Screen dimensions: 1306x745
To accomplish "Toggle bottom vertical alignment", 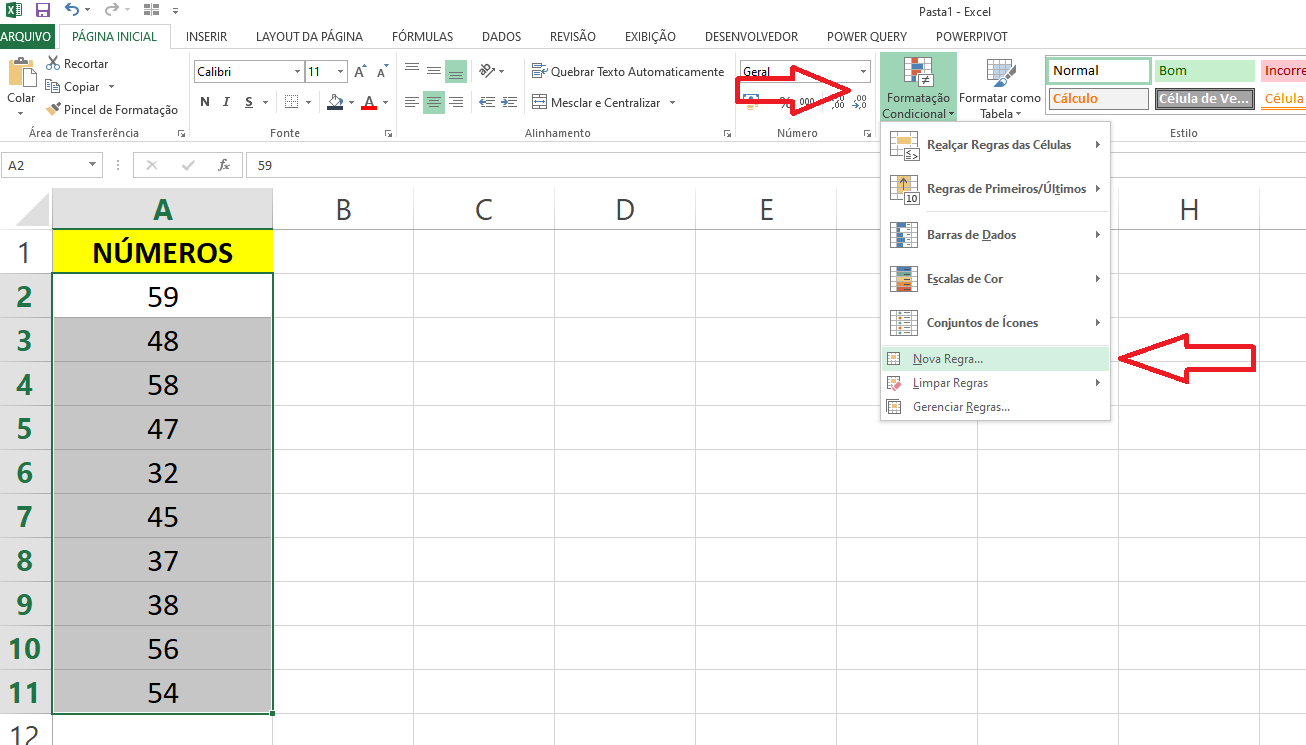I will [x=456, y=71].
